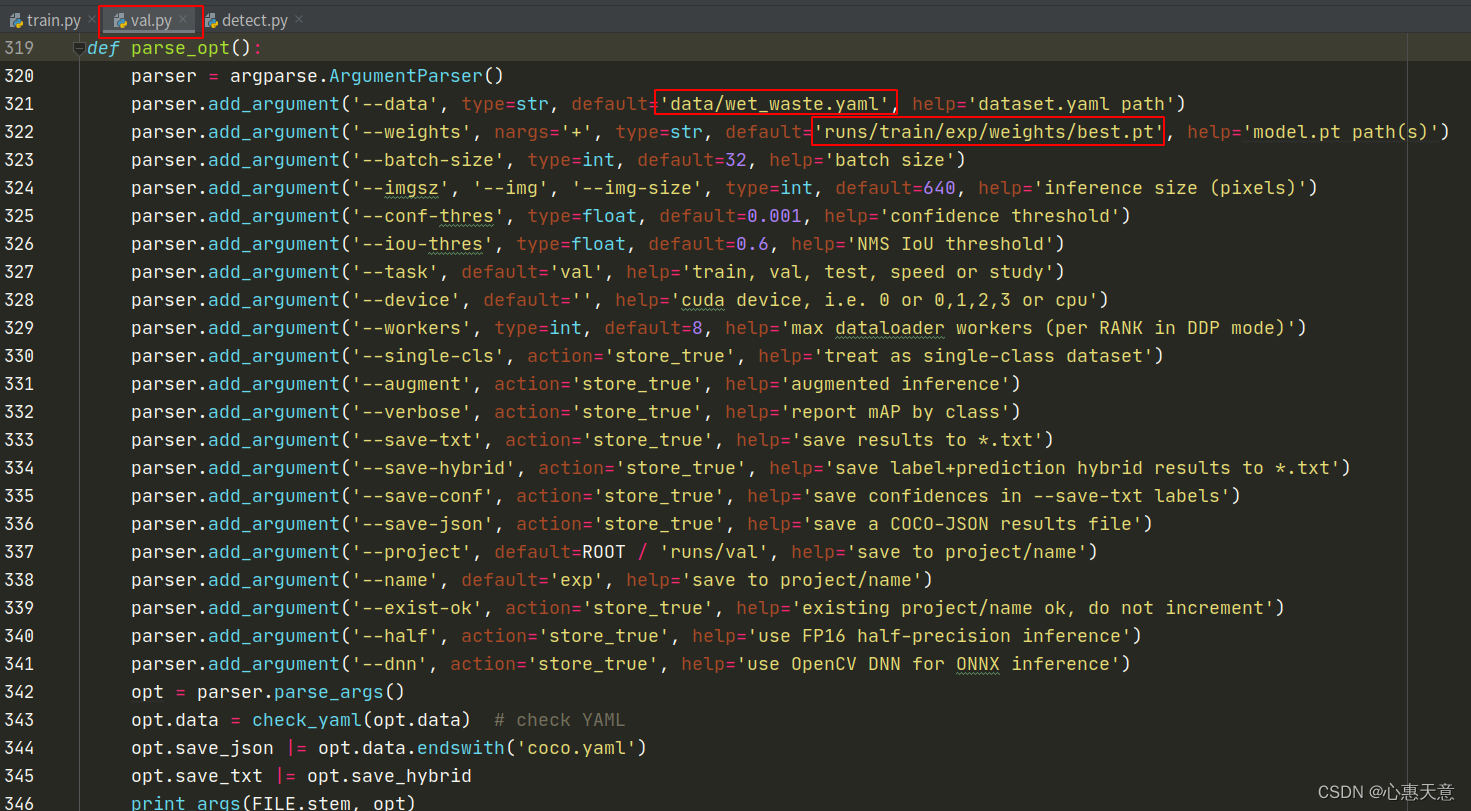Click the '--save-json' argument string
The image size is (1471, 811).
click(423, 524)
